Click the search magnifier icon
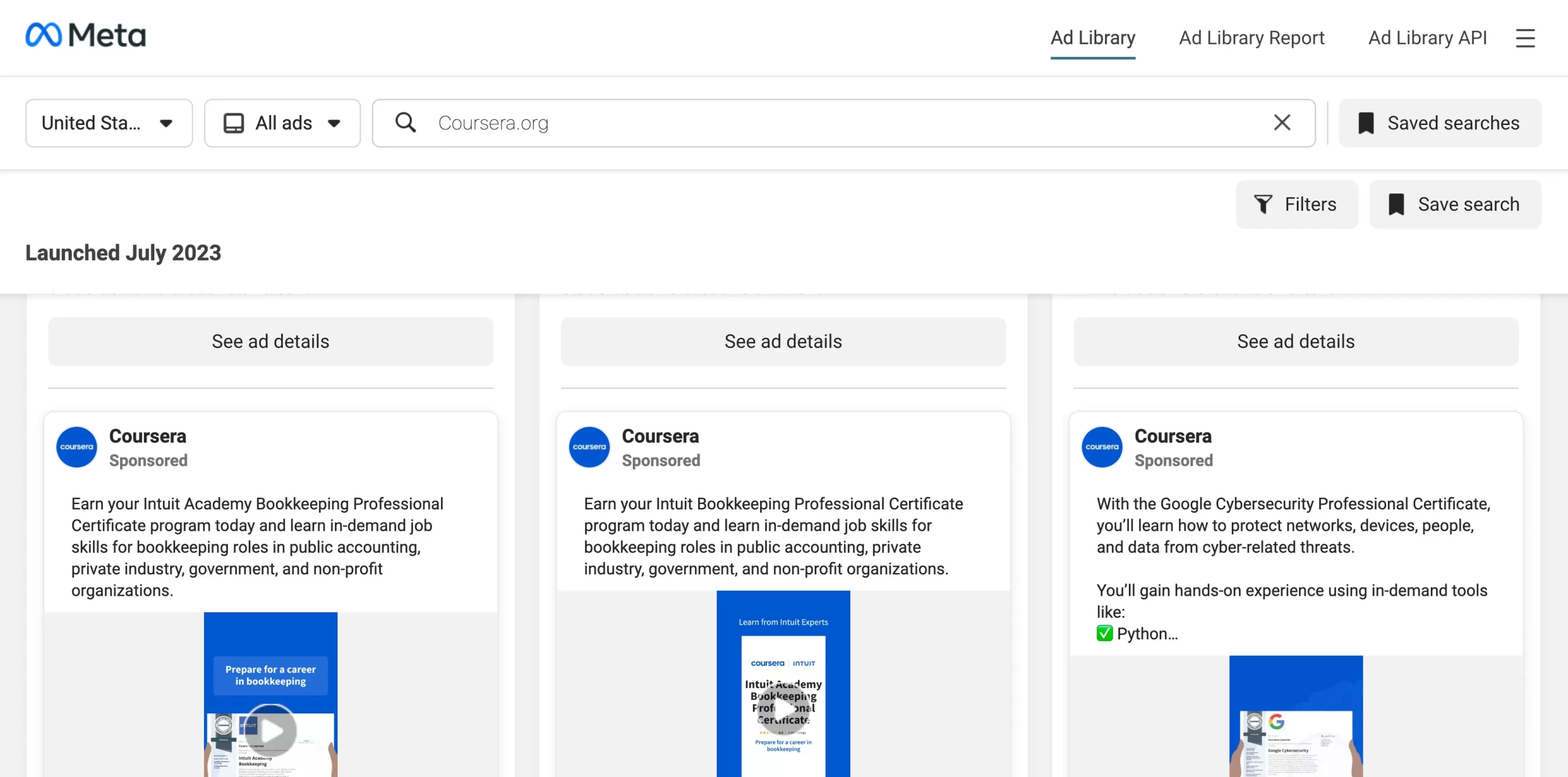1568x777 pixels. click(405, 122)
